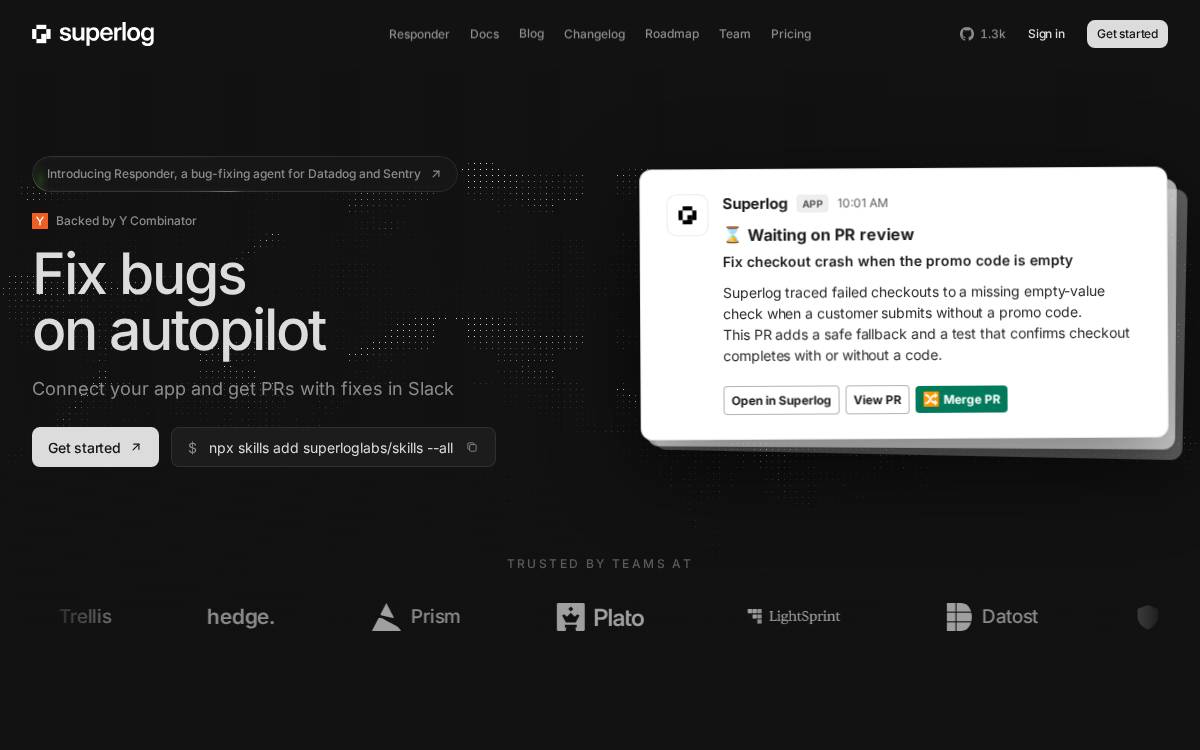This screenshot has width=1200, height=750.
Task: Click the superlog logo in header
Action: coord(93,34)
